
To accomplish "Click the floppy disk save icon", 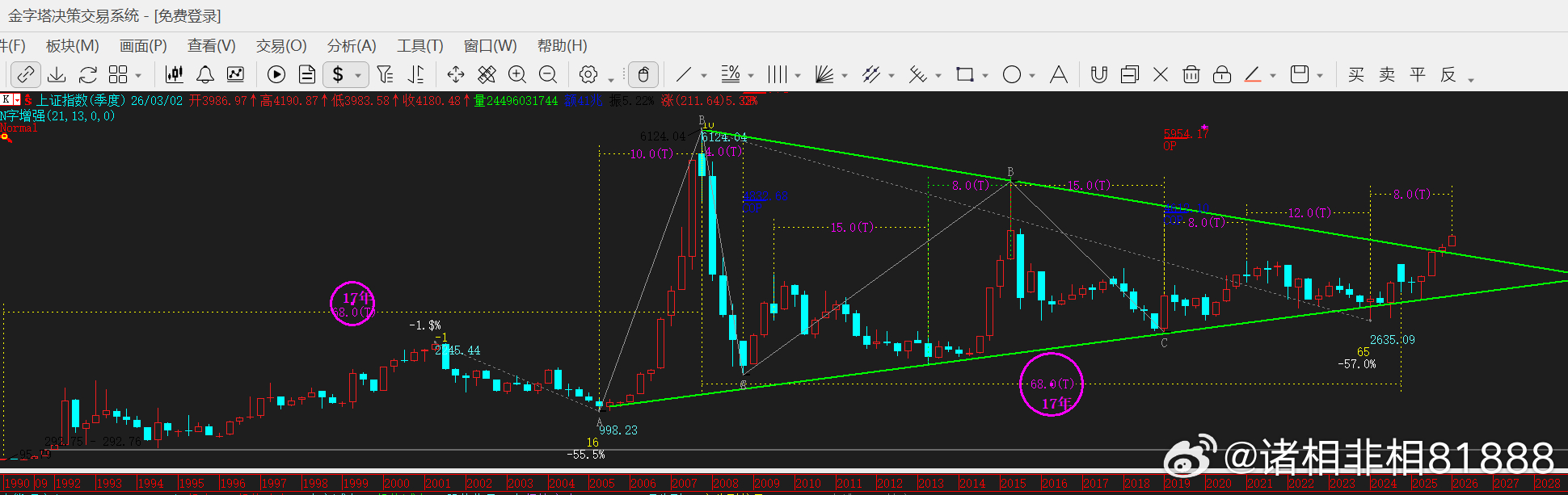I will [1300, 74].
